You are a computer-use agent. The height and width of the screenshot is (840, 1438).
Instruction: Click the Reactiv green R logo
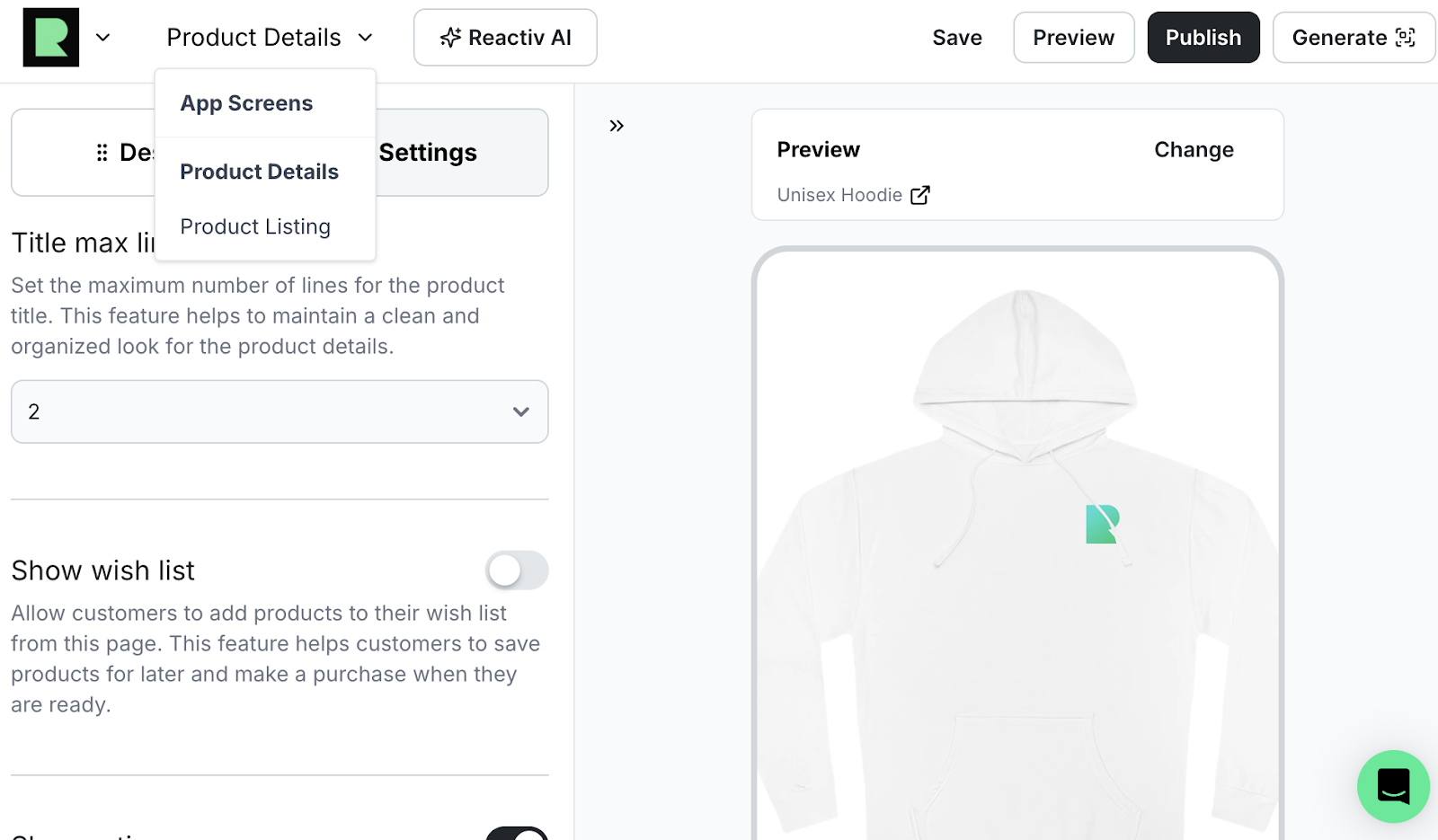[x=51, y=38]
